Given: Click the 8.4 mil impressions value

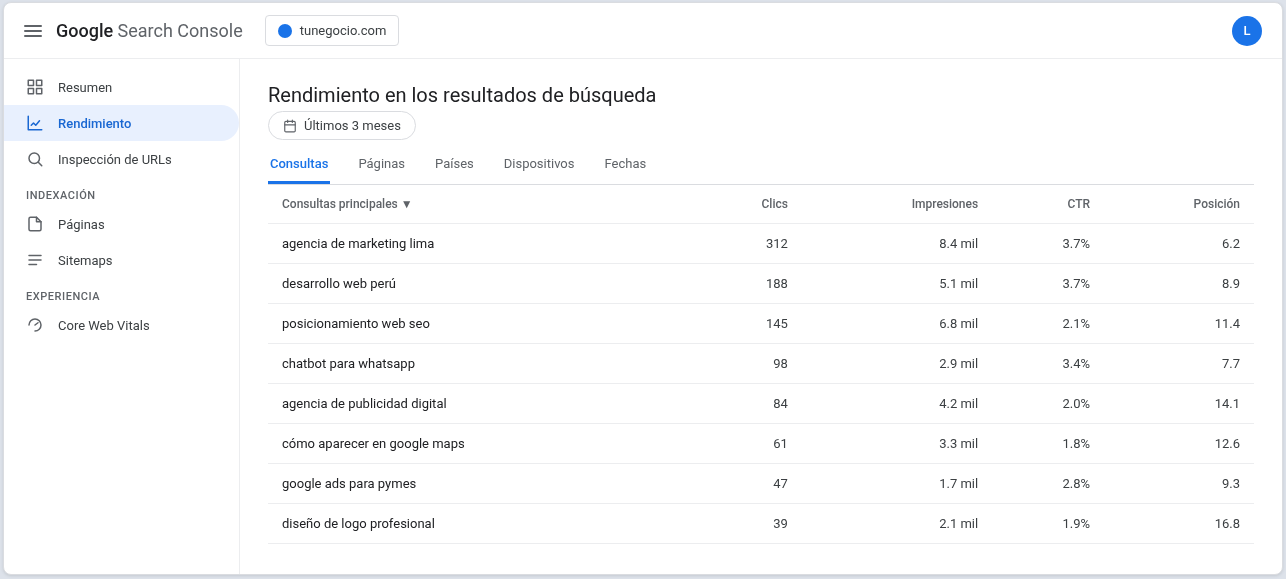Looking at the screenshot, I should tap(958, 244).
